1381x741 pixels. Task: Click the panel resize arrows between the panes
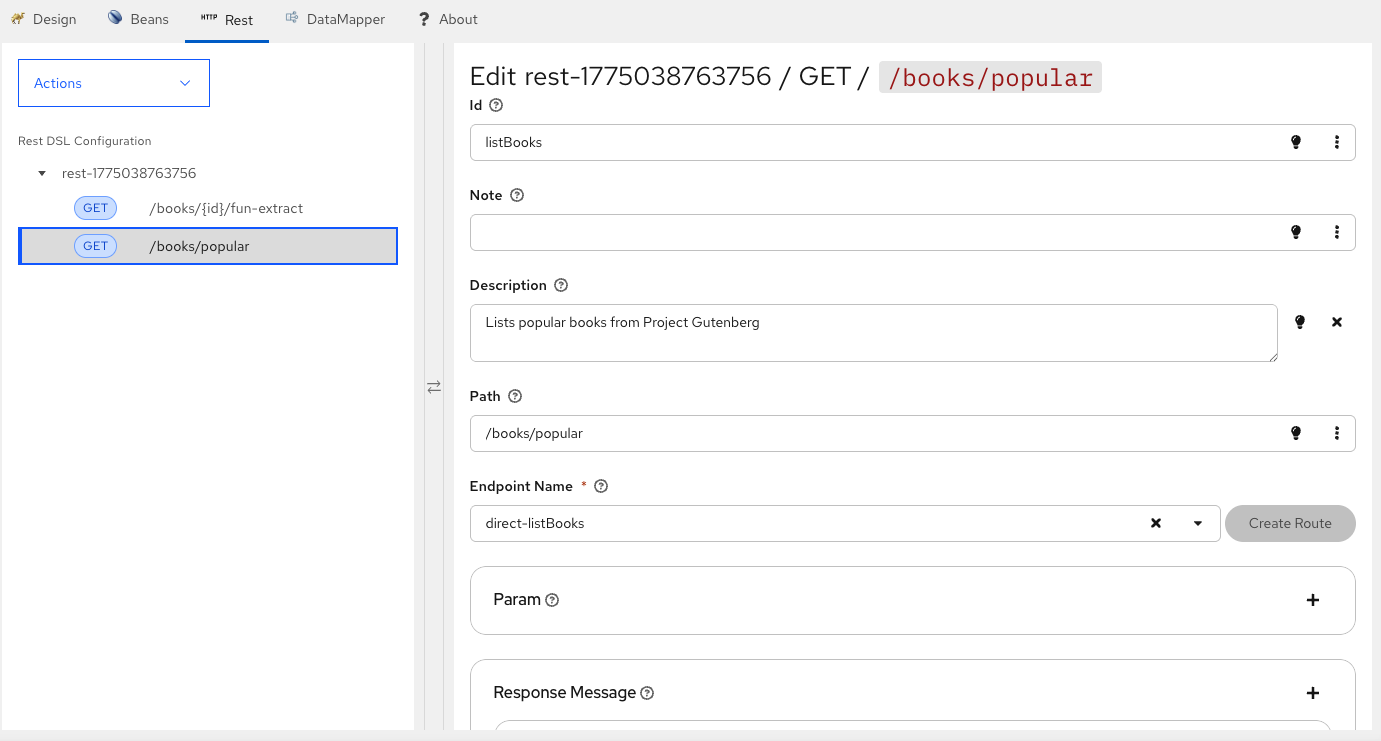(434, 387)
